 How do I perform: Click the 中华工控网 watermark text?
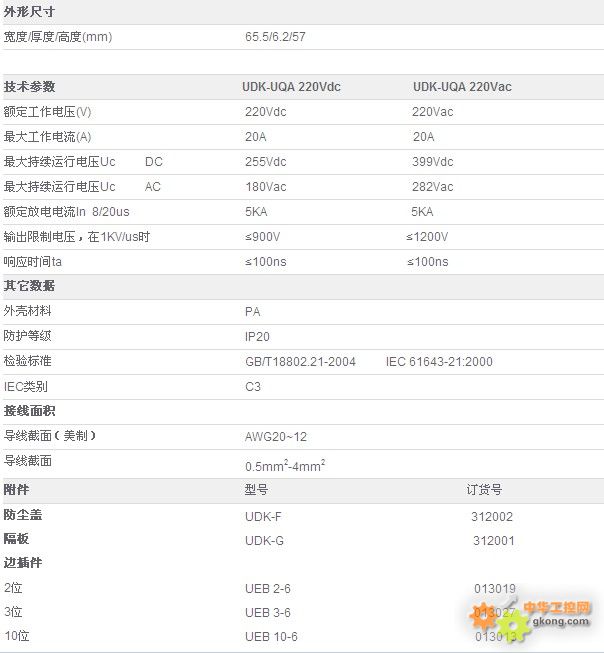pos(558,607)
